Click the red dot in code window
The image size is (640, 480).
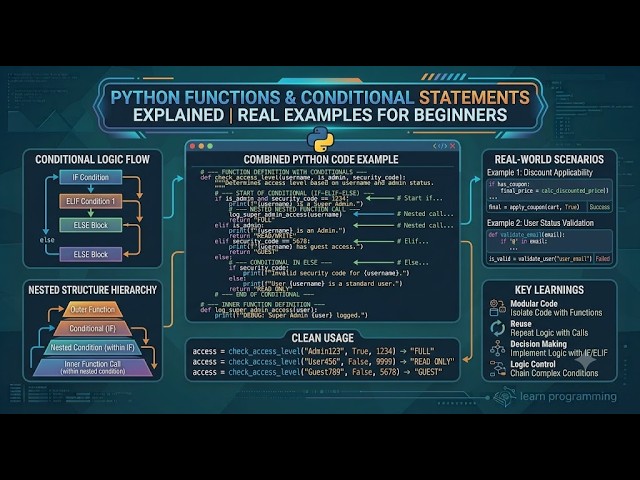coord(193,146)
